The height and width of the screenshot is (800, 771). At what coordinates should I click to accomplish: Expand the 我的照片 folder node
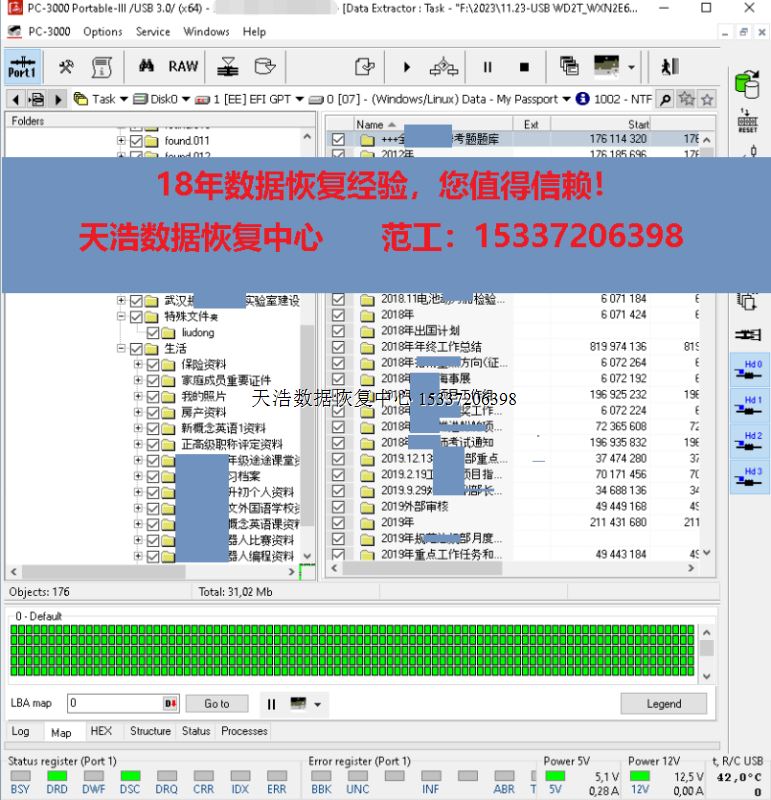click(x=138, y=397)
